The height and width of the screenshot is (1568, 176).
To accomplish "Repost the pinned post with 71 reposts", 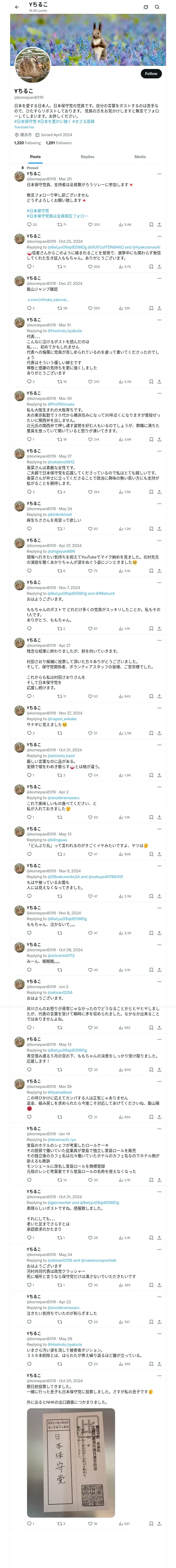I will [61, 224].
